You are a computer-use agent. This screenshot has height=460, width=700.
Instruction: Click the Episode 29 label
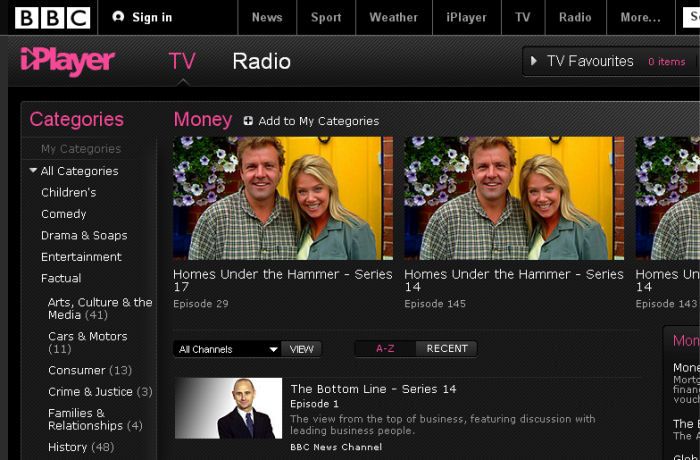pyautogui.click(x=200, y=304)
